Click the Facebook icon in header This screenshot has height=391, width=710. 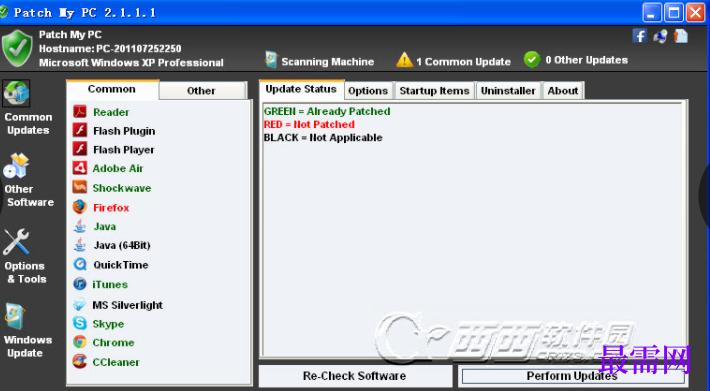(639, 36)
